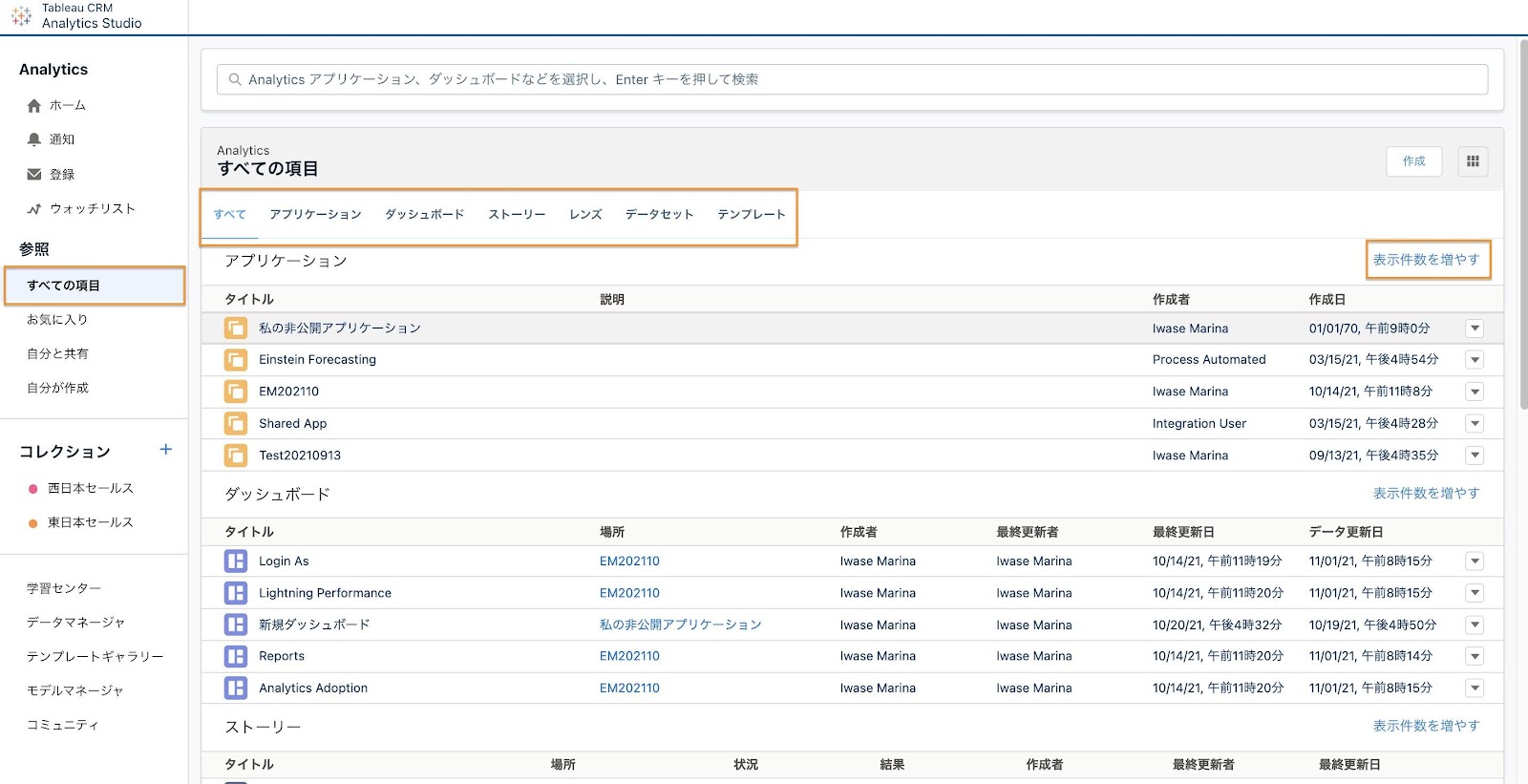Viewport: 1528px width, 784px height.
Task: Click app icon for EM202110
Action: click(236, 392)
